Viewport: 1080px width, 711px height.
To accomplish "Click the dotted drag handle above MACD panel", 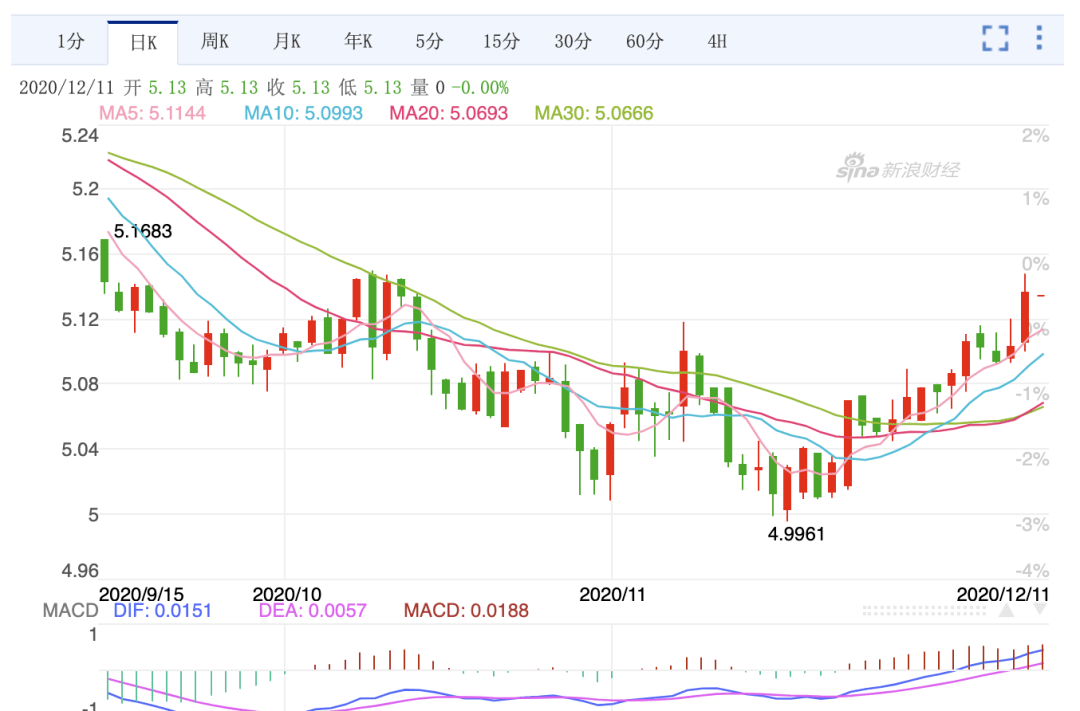I will click(x=924, y=610).
